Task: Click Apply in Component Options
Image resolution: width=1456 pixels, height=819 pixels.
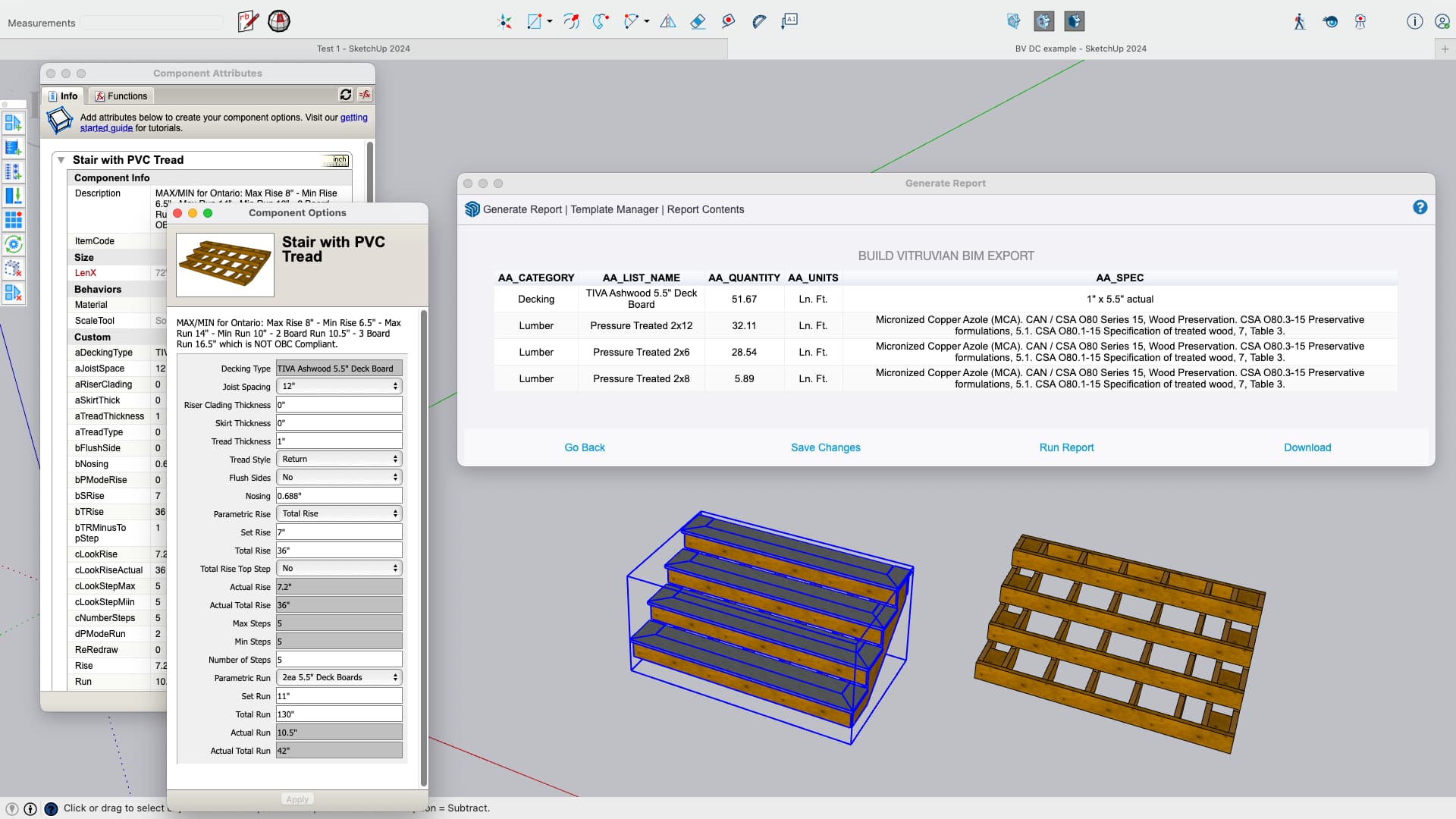Action: click(x=297, y=799)
